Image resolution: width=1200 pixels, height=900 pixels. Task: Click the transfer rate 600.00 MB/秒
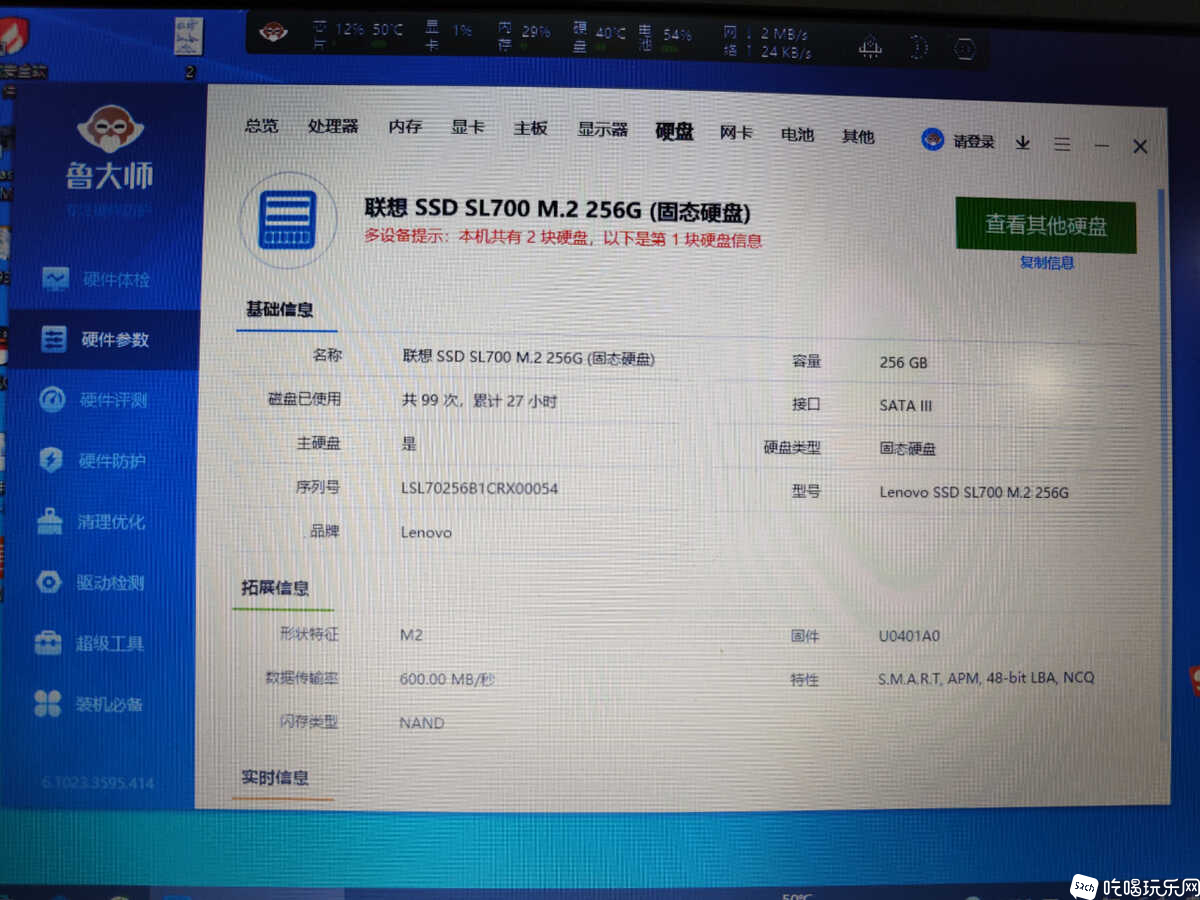click(x=447, y=679)
